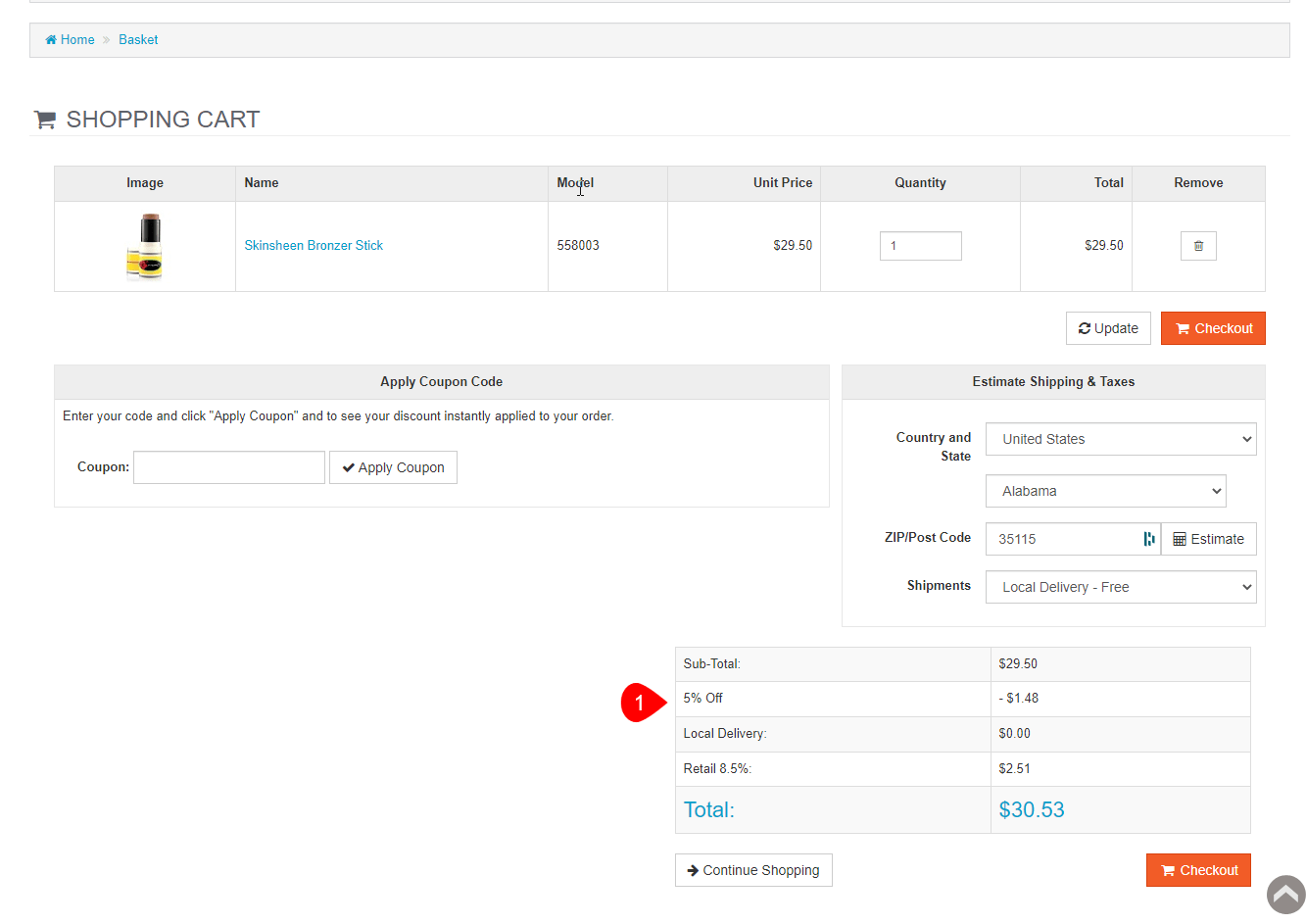Click the Skinsheen Bronzer Stick product thumbnail
1306x924 pixels.
tap(145, 247)
